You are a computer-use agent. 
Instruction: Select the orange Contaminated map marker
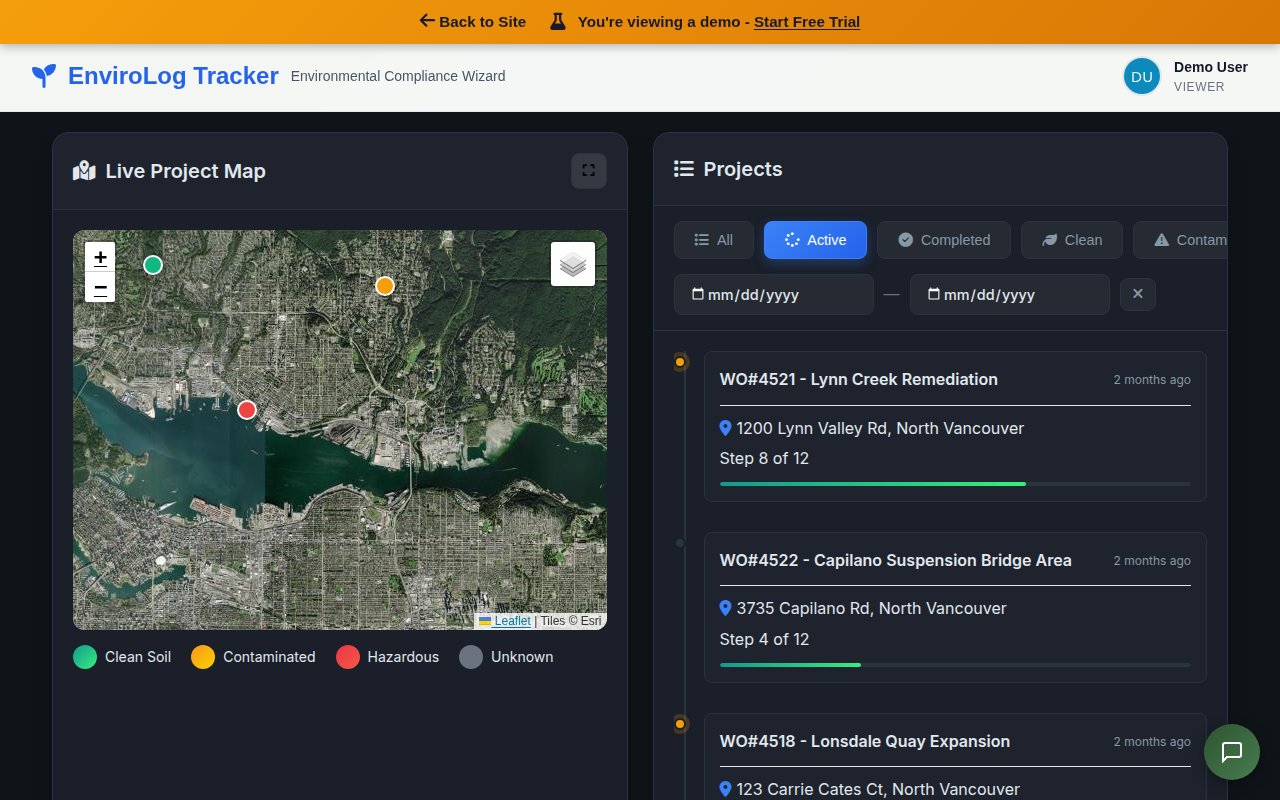(385, 286)
